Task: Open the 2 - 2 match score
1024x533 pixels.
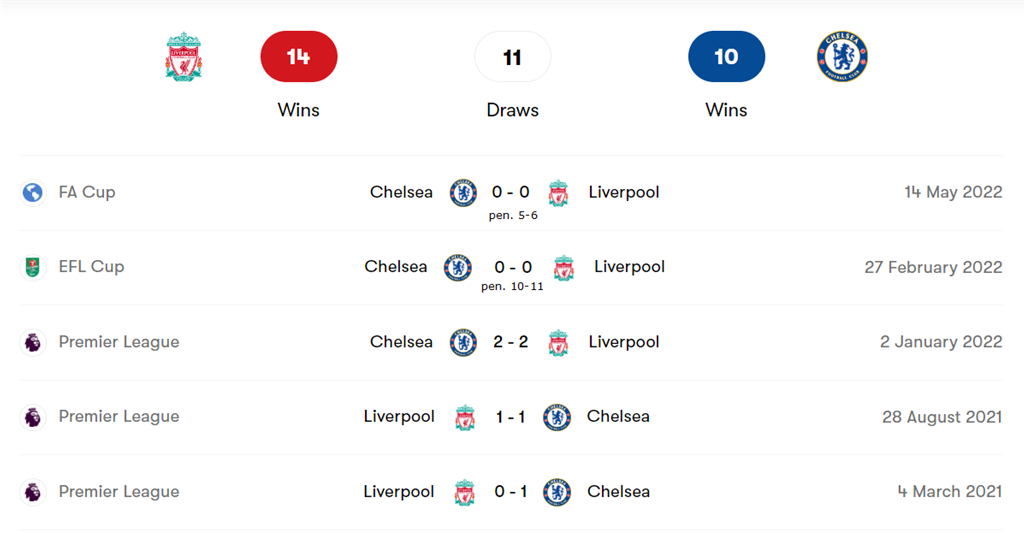Action: tap(511, 342)
